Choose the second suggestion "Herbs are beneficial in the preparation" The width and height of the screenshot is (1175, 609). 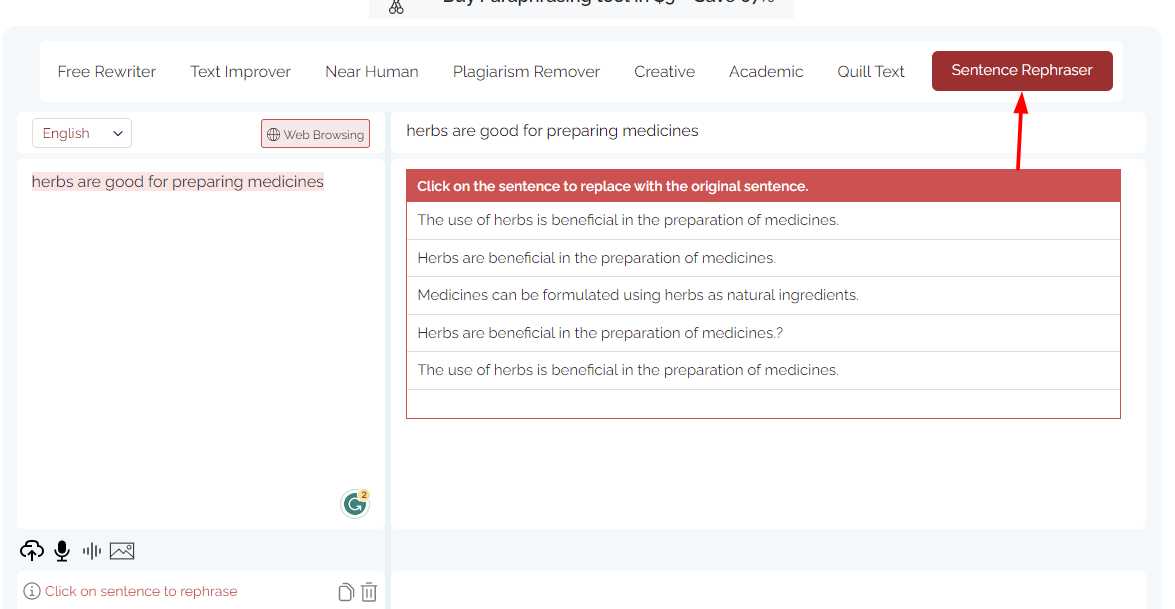click(x=763, y=258)
